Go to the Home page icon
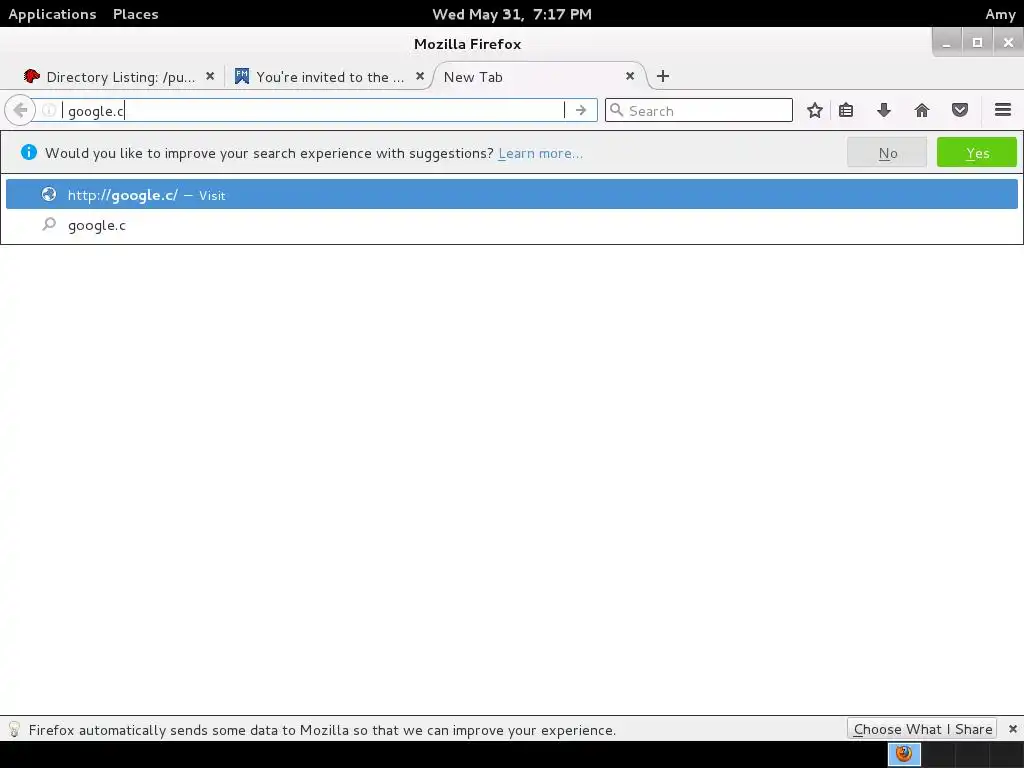 [x=921, y=110]
